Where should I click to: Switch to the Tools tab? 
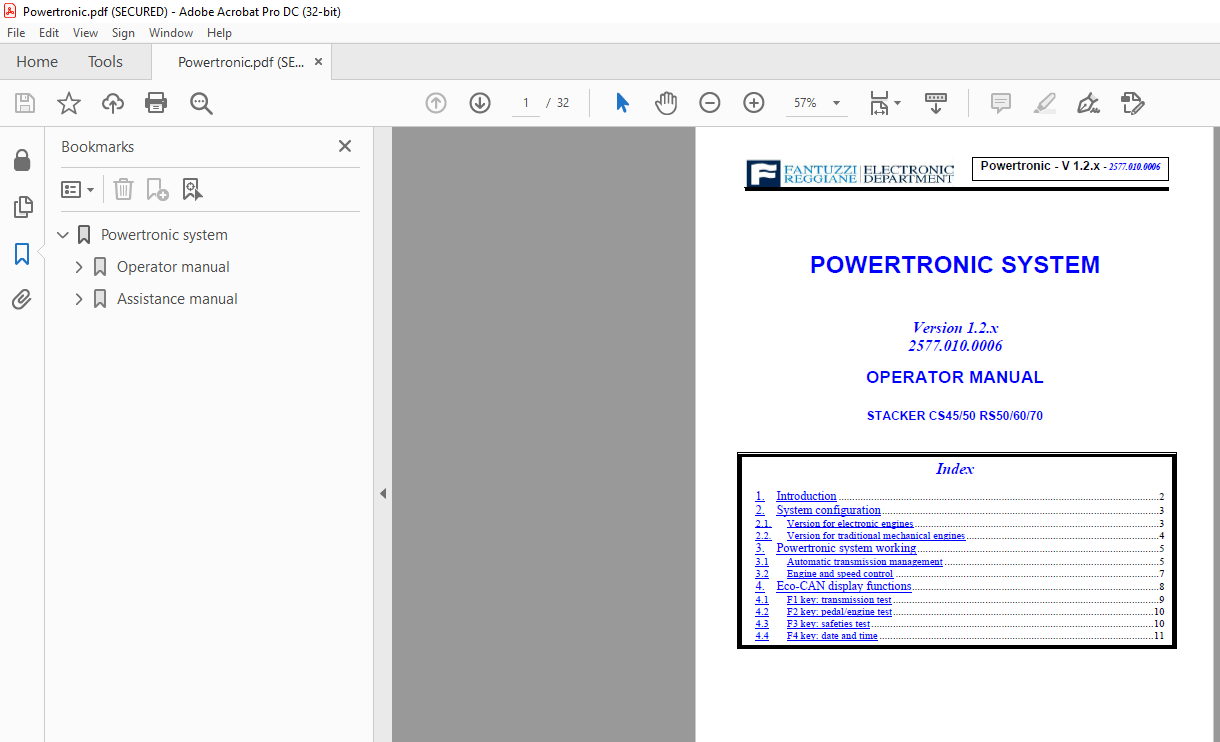[x=105, y=62]
